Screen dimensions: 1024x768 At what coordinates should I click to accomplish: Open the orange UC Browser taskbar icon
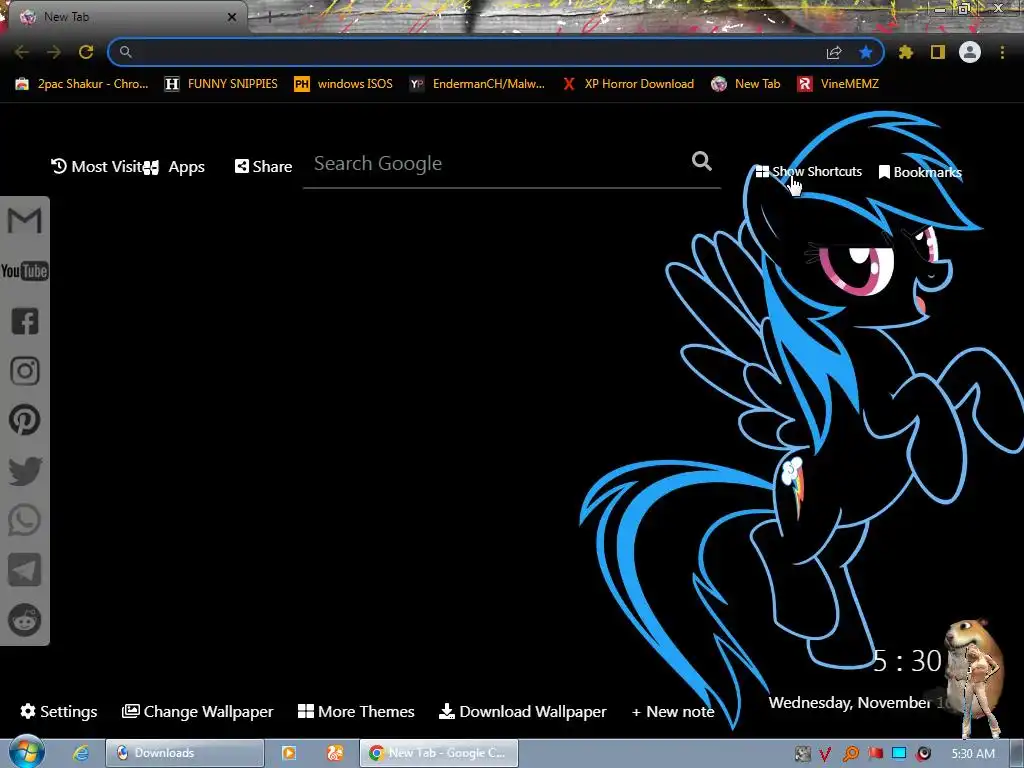[335, 753]
